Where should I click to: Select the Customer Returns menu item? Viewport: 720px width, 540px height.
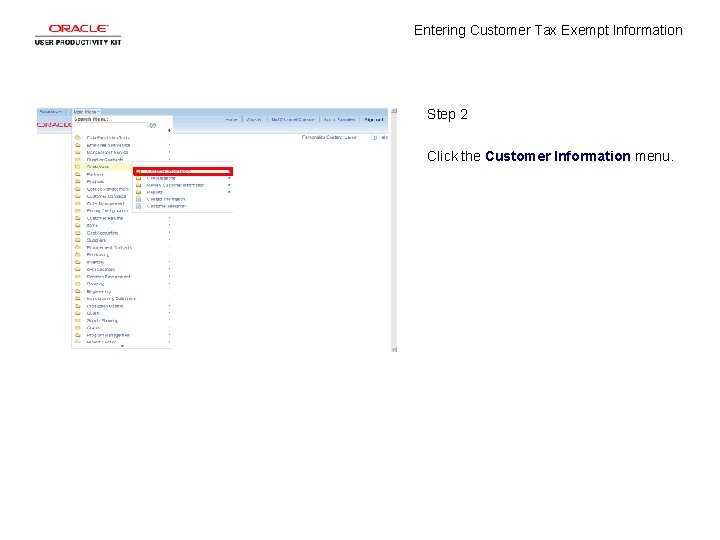point(105,218)
